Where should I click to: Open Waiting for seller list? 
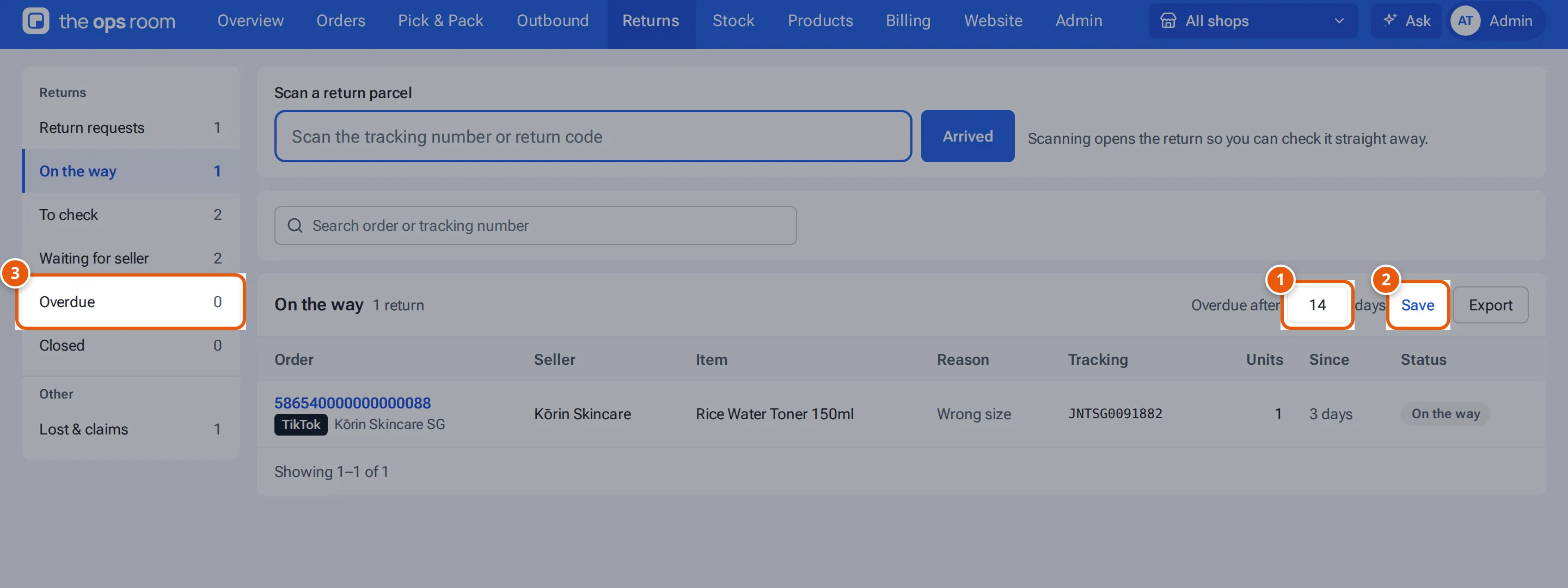click(x=131, y=259)
